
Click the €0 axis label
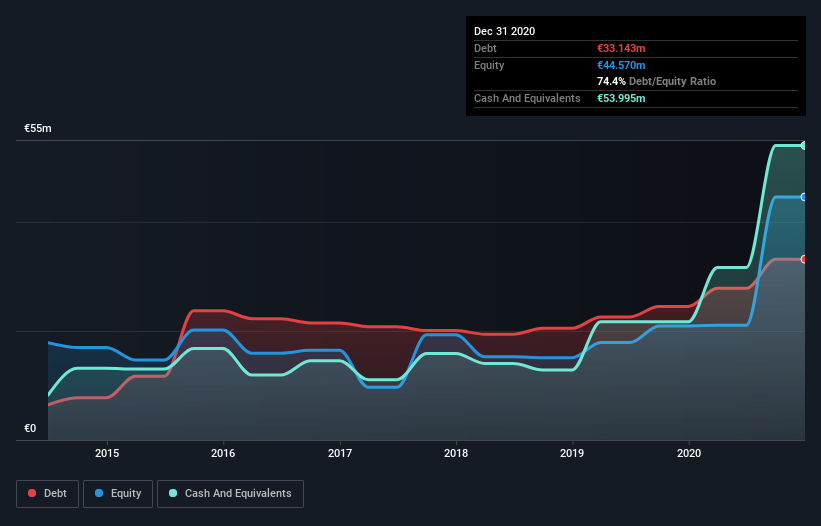click(30, 428)
